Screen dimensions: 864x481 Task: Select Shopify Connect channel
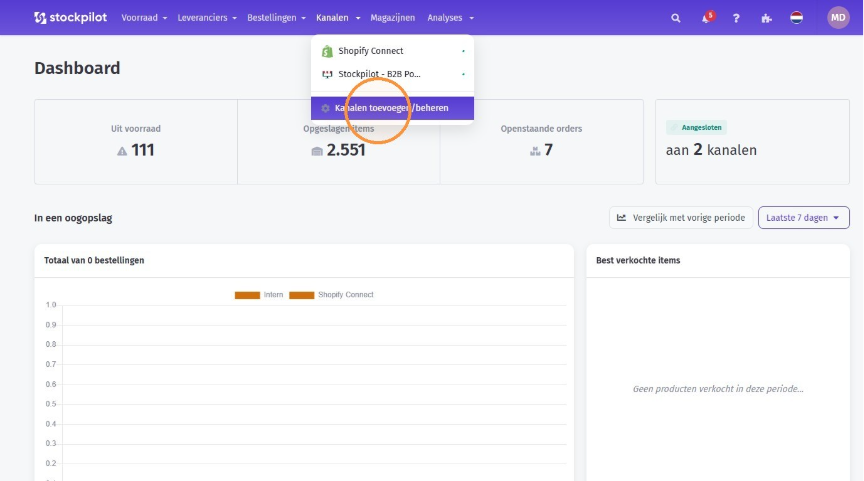coord(392,51)
